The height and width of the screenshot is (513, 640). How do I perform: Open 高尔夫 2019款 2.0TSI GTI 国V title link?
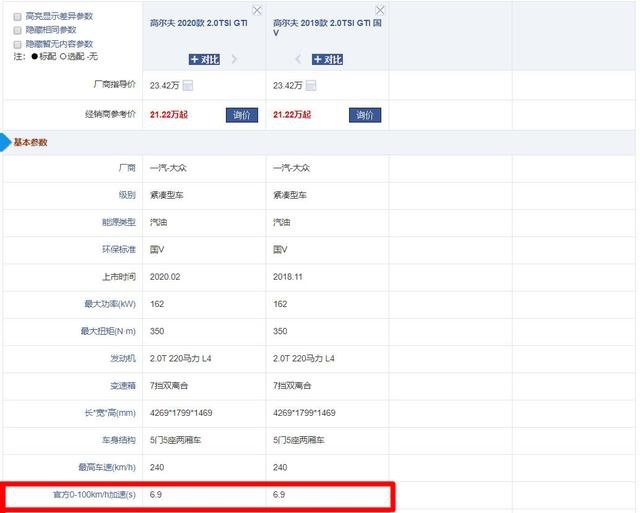click(327, 28)
